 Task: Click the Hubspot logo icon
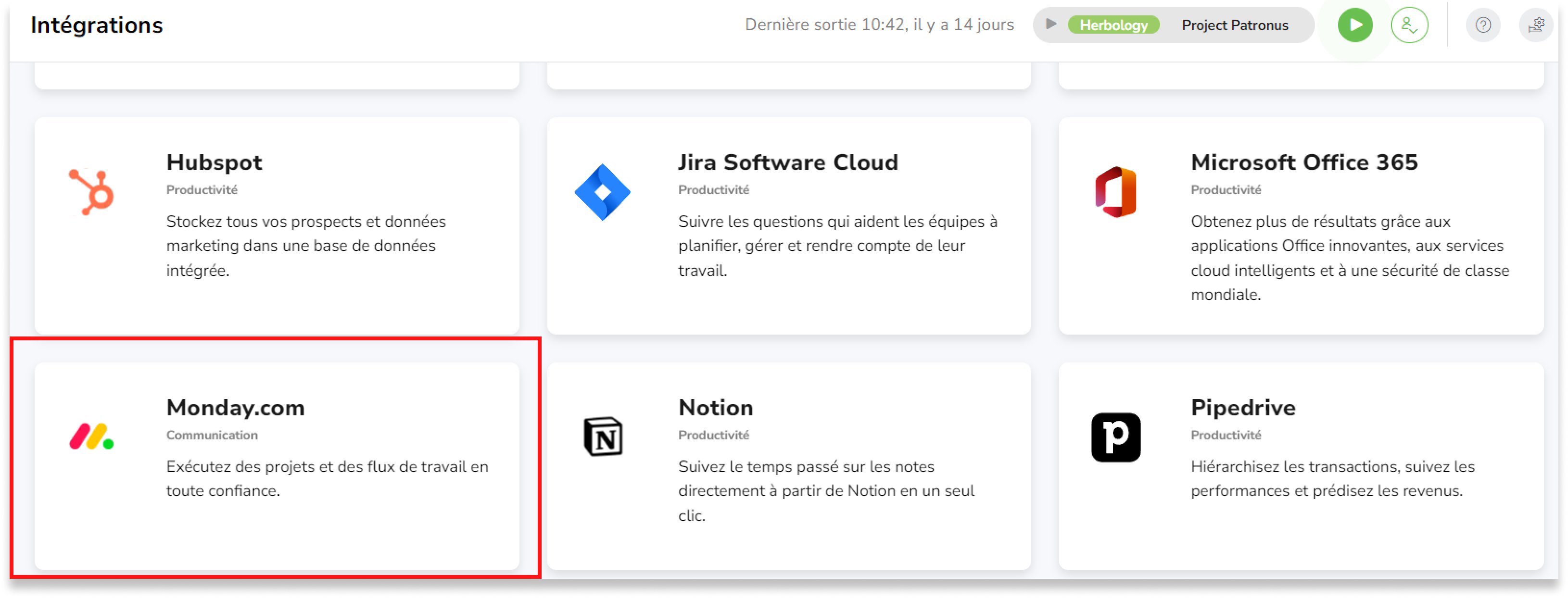[x=91, y=192]
